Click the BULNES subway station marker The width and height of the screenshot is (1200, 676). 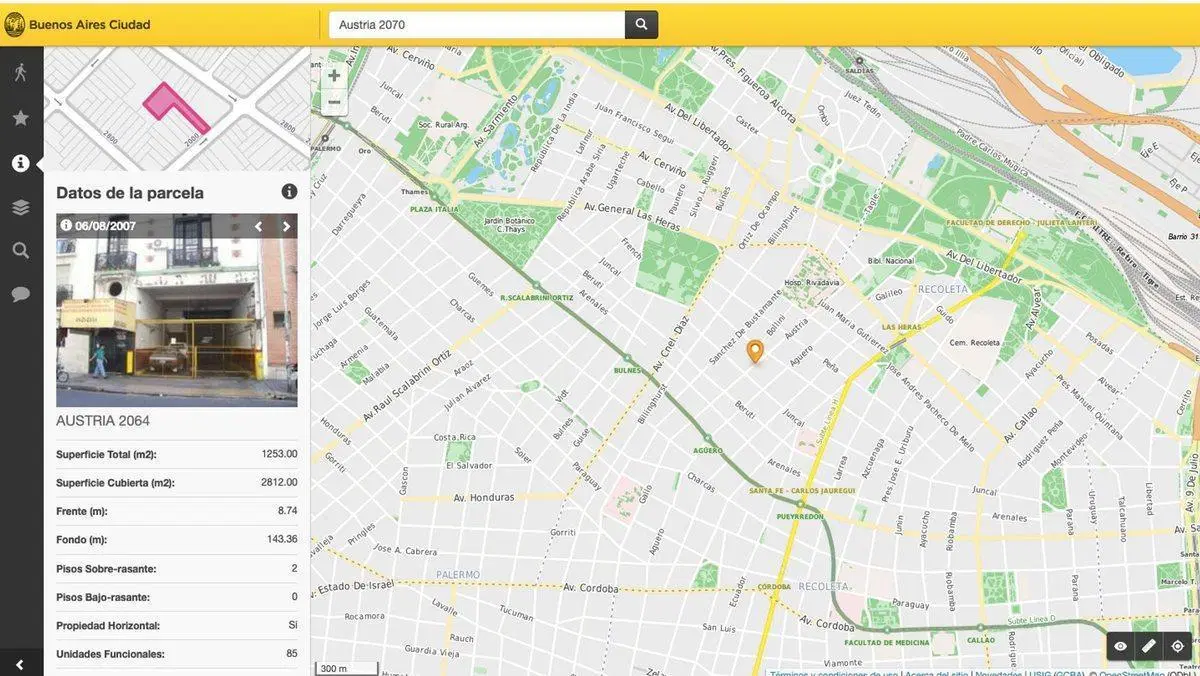coord(627,358)
